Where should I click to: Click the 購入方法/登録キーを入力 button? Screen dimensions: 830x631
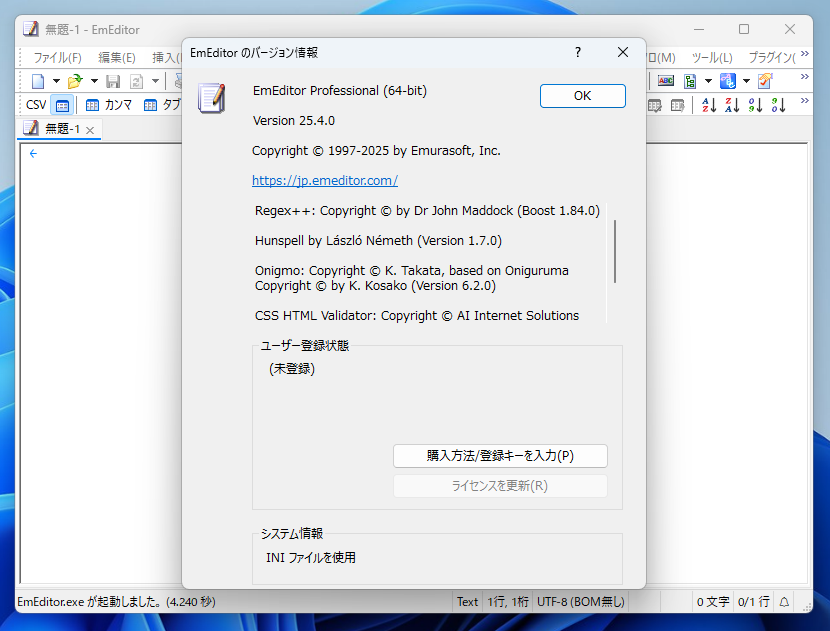coord(500,456)
